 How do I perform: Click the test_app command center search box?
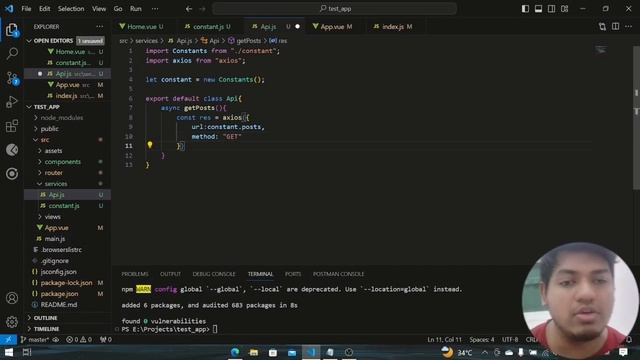tap(335, 9)
